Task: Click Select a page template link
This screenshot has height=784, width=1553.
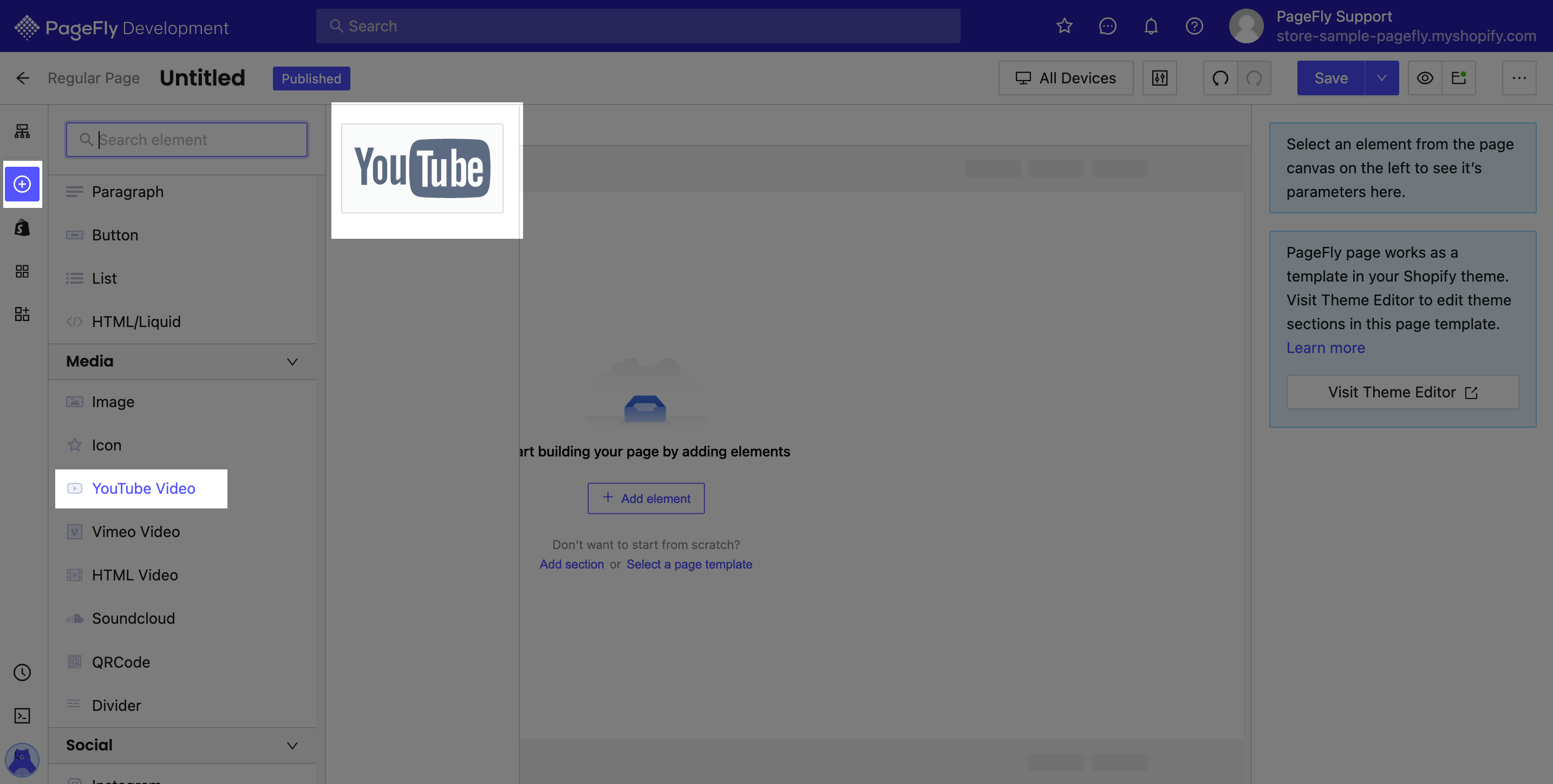Action: click(689, 564)
